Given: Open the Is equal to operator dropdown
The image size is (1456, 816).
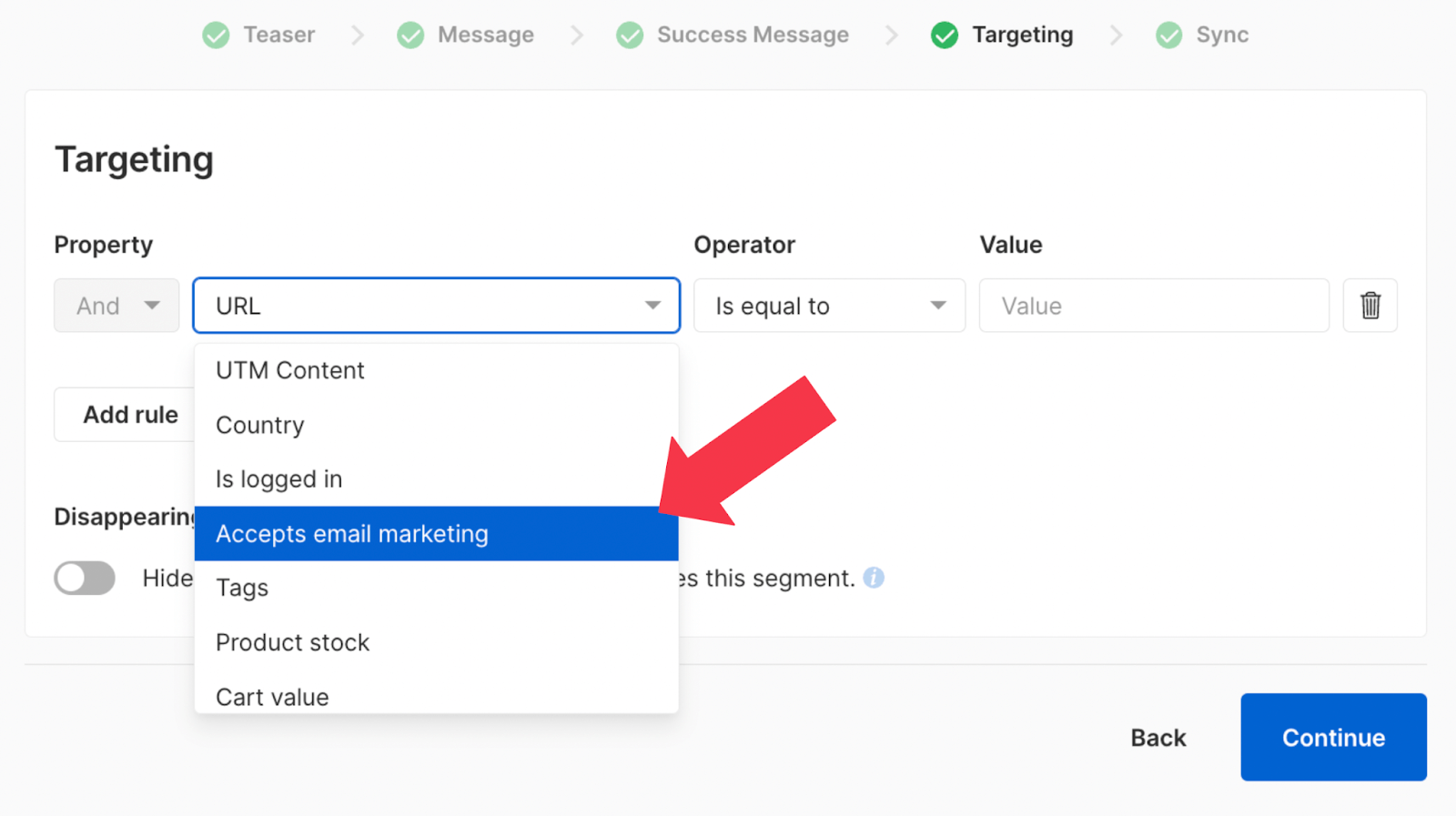Looking at the screenshot, I should click(829, 306).
